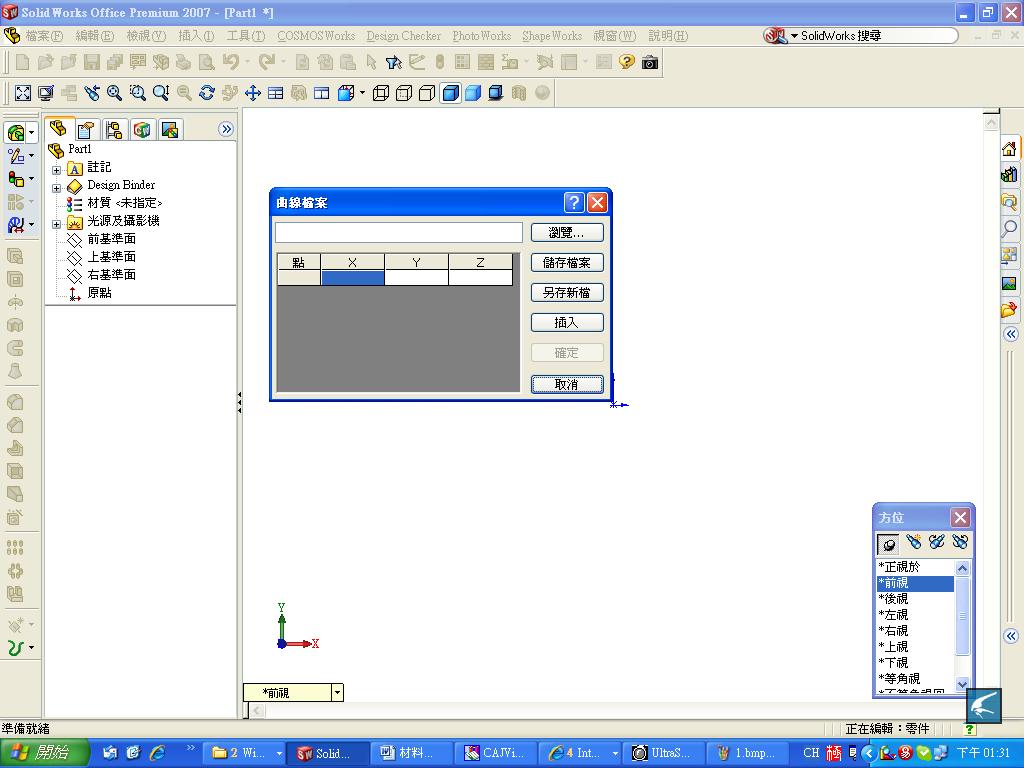1024x768 pixels.
Task: Select 上基準面 in the feature tree
Action: point(111,257)
